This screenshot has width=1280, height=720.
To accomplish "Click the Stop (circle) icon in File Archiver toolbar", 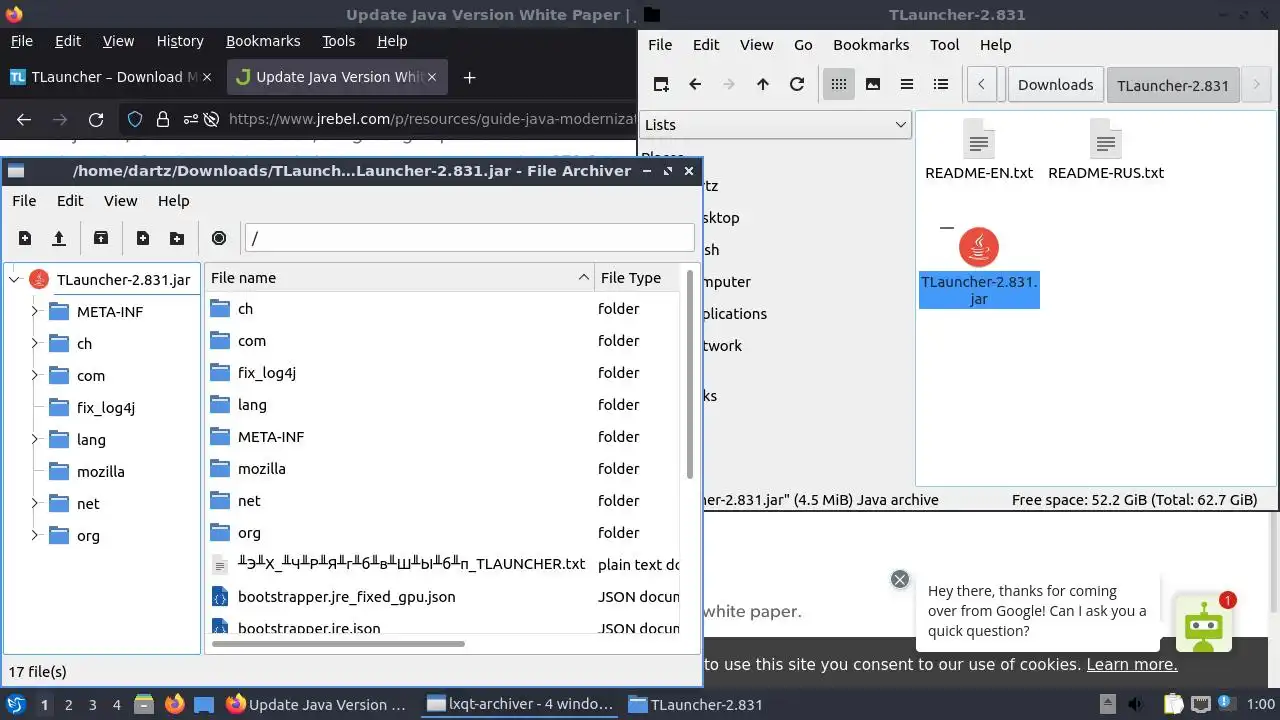I will [219, 238].
